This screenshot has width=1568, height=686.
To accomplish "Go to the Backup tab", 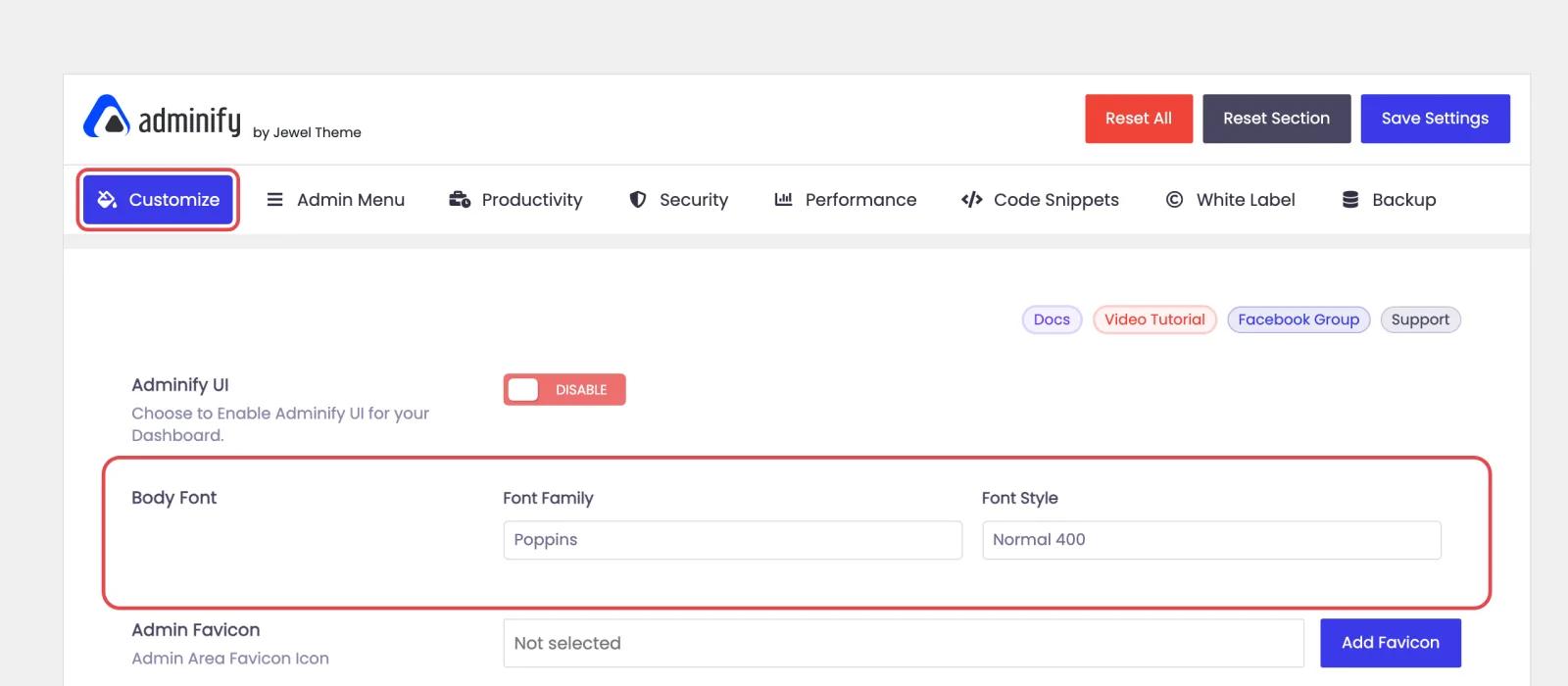I will click(1389, 200).
